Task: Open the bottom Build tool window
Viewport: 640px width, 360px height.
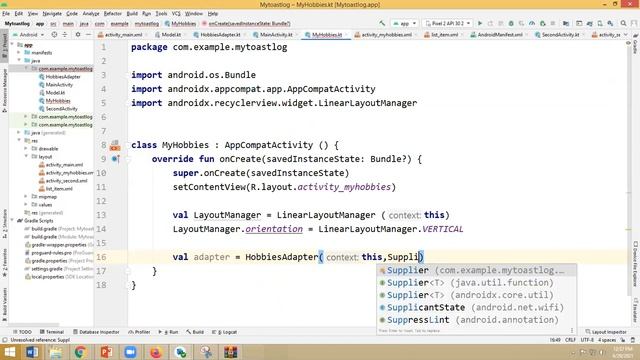Action: click(x=195, y=332)
